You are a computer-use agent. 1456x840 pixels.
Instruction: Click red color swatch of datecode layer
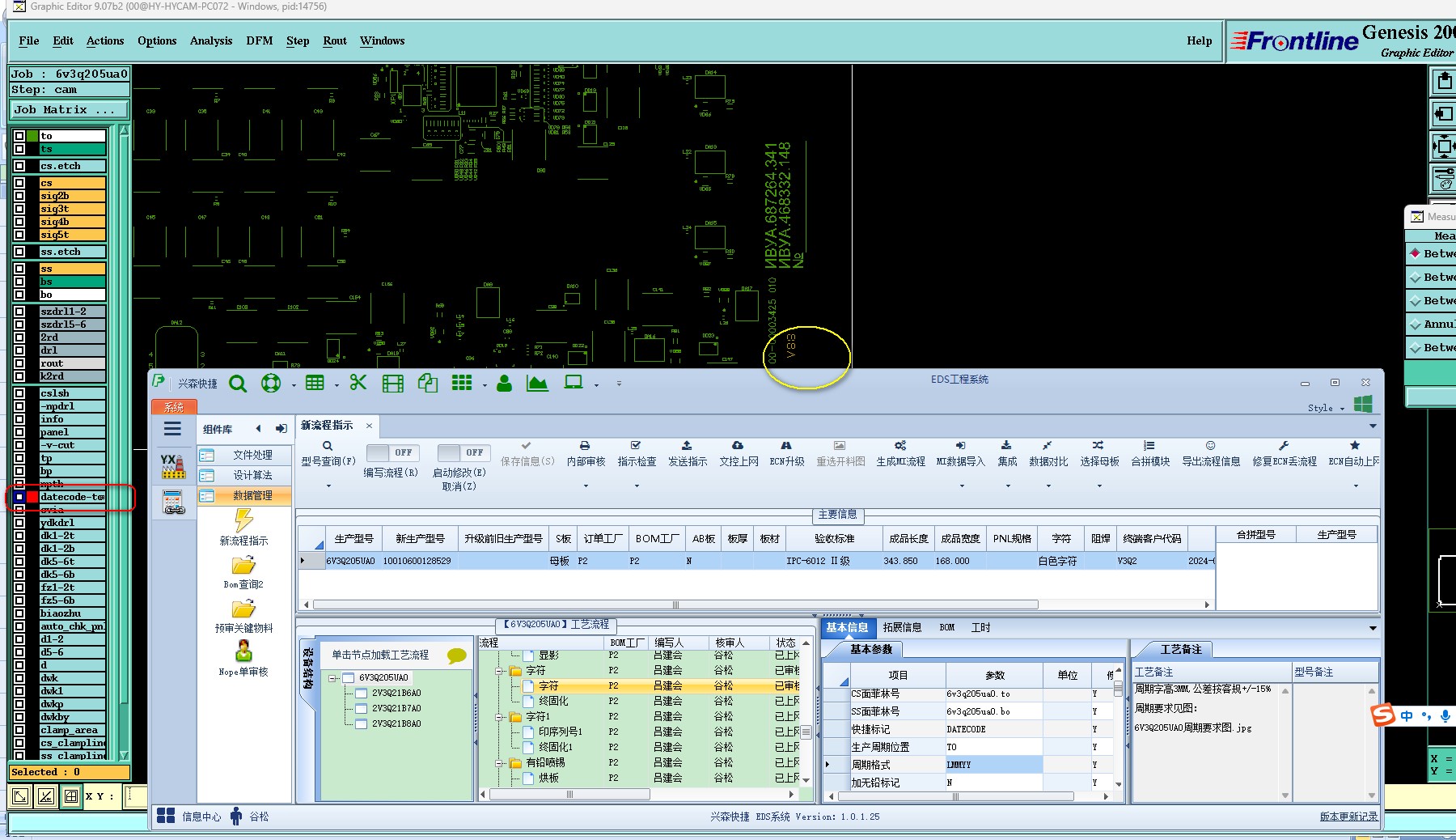tap(32, 497)
